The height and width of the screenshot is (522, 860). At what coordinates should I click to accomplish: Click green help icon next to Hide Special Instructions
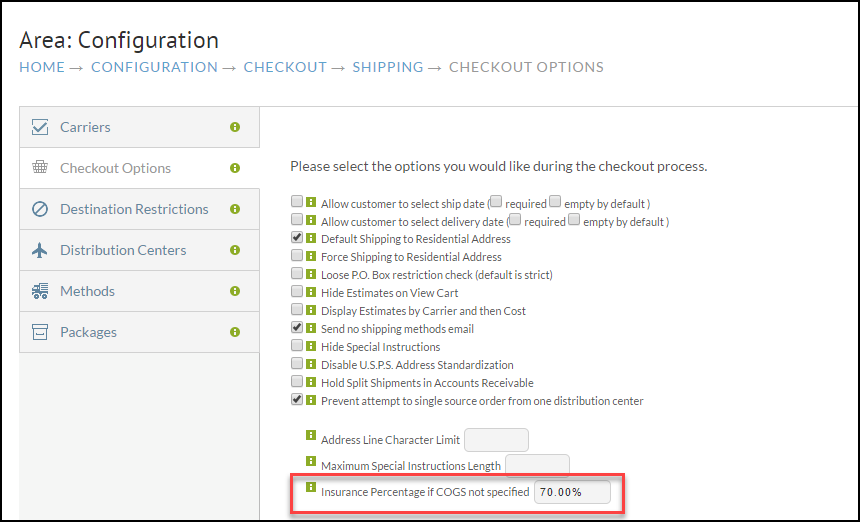[311, 346]
